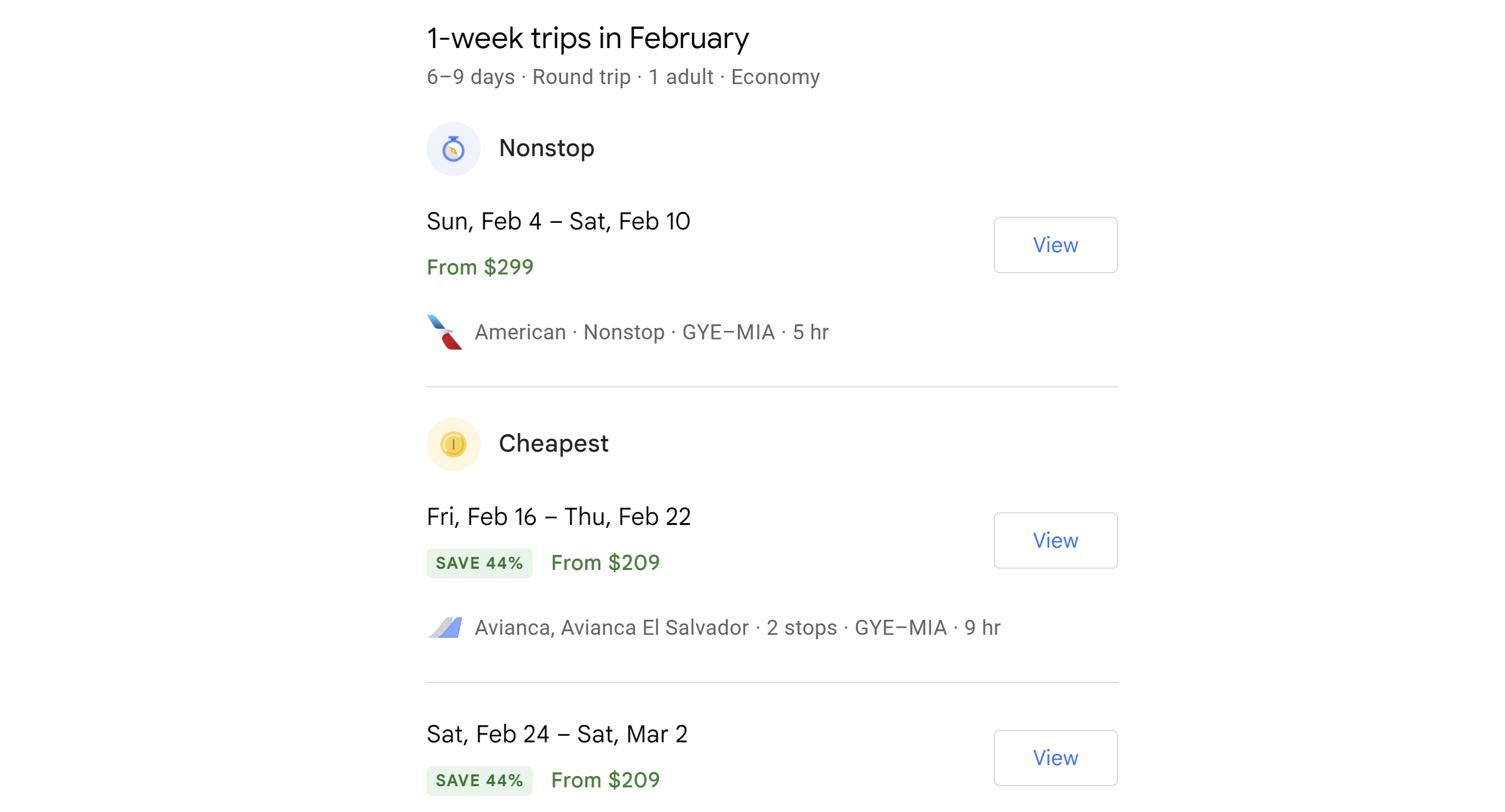The width and height of the screenshot is (1505, 812).
Task: Click the Sat, Feb 24 – Sat, Mar 2 dates
Action: (x=556, y=735)
